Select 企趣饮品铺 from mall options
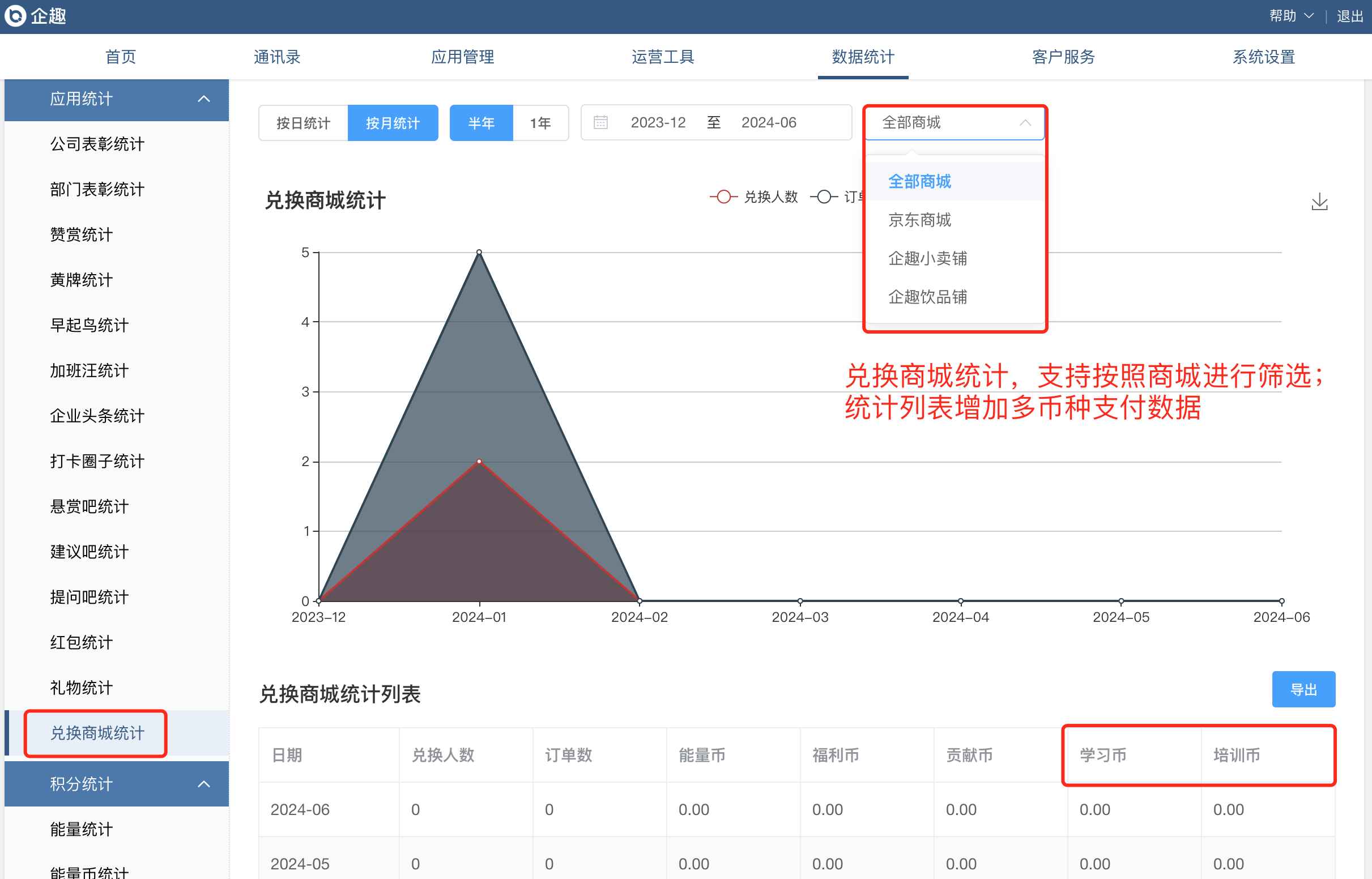1372x879 pixels. 927,297
